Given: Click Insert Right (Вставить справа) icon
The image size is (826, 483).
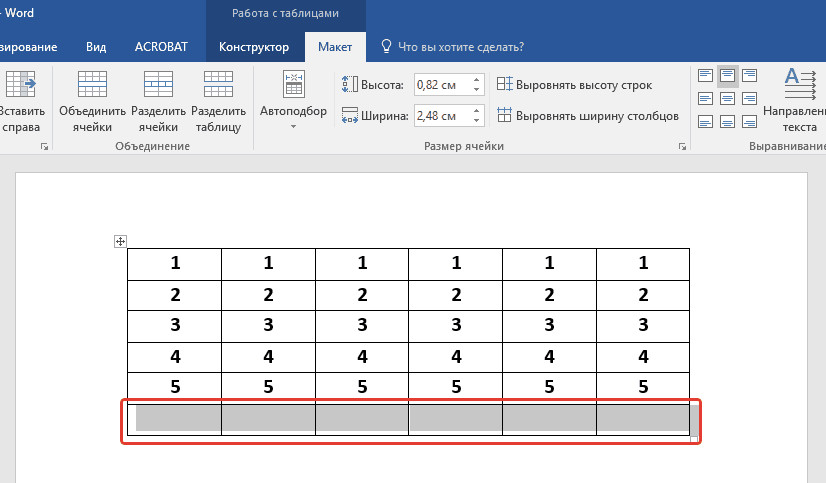Looking at the screenshot, I should click(x=19, y=101).
